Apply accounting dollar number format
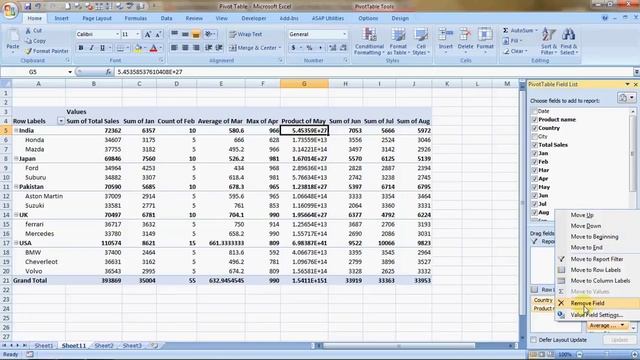The width and height of the screenshot is (640, 360). pyautogui.click(x=293, y=48)
